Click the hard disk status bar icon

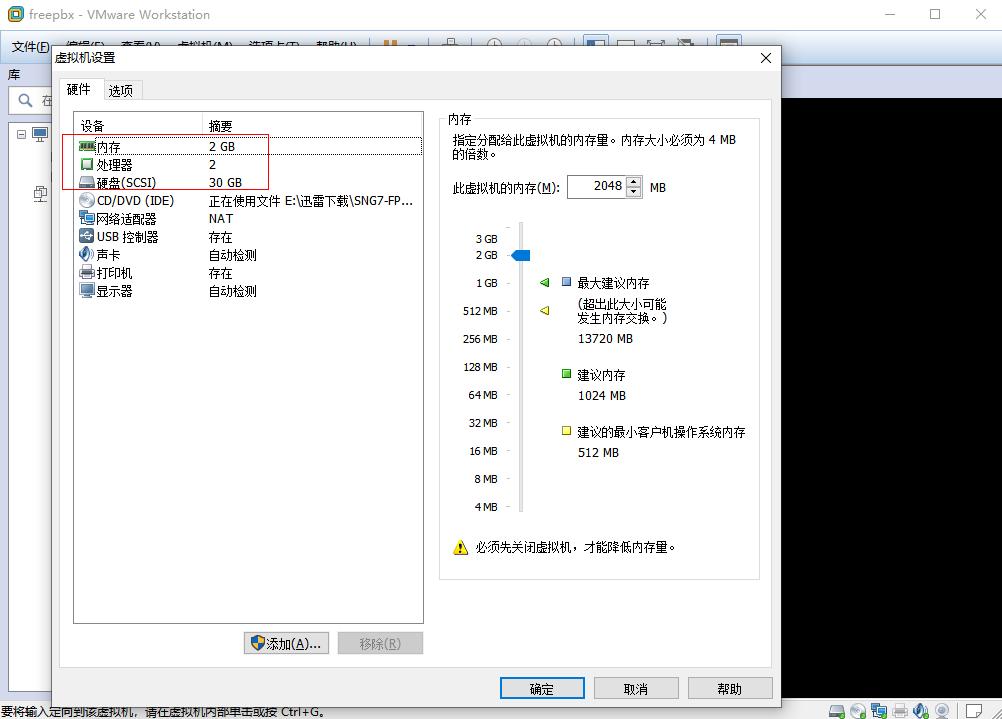836,711
